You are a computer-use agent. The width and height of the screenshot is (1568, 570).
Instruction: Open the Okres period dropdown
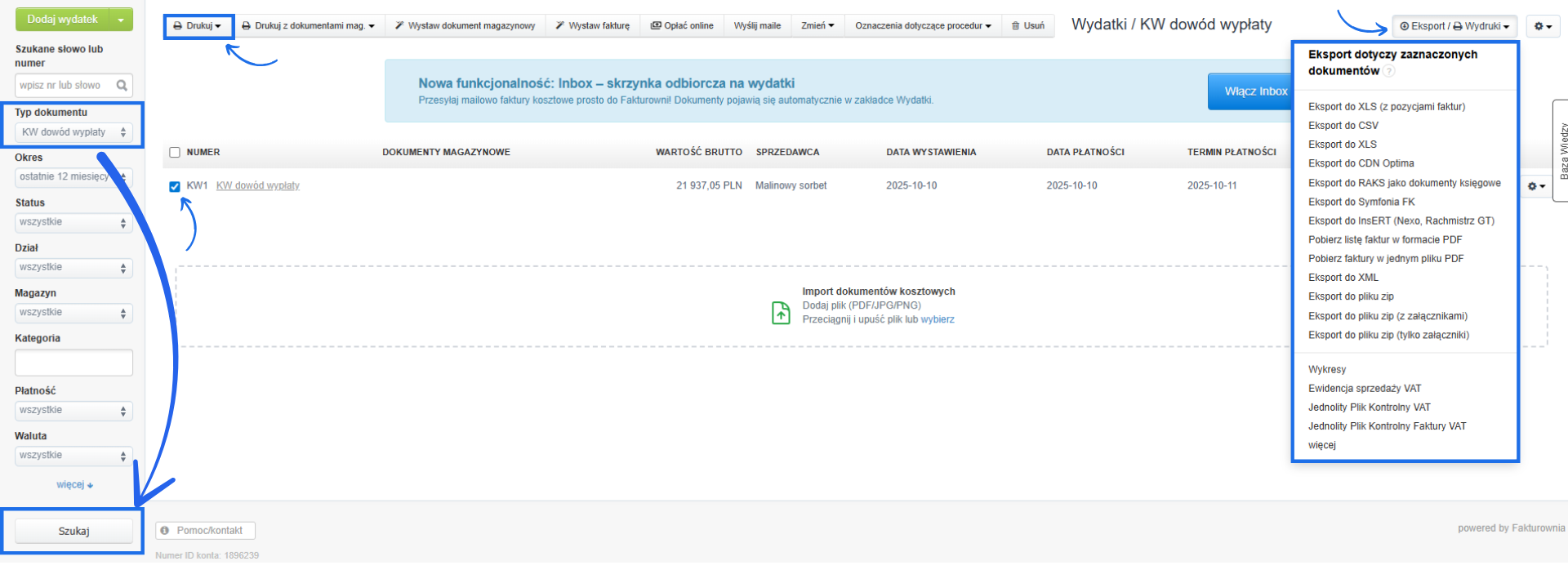73,177
